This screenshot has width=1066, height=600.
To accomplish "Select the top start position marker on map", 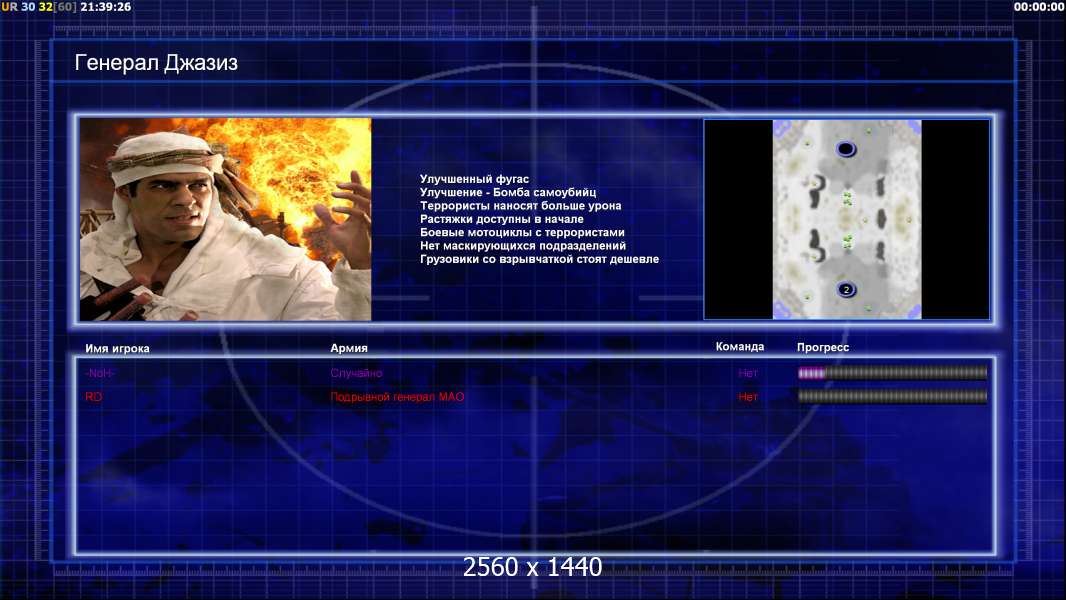I will pyautogui.click(x=845, y=149).
